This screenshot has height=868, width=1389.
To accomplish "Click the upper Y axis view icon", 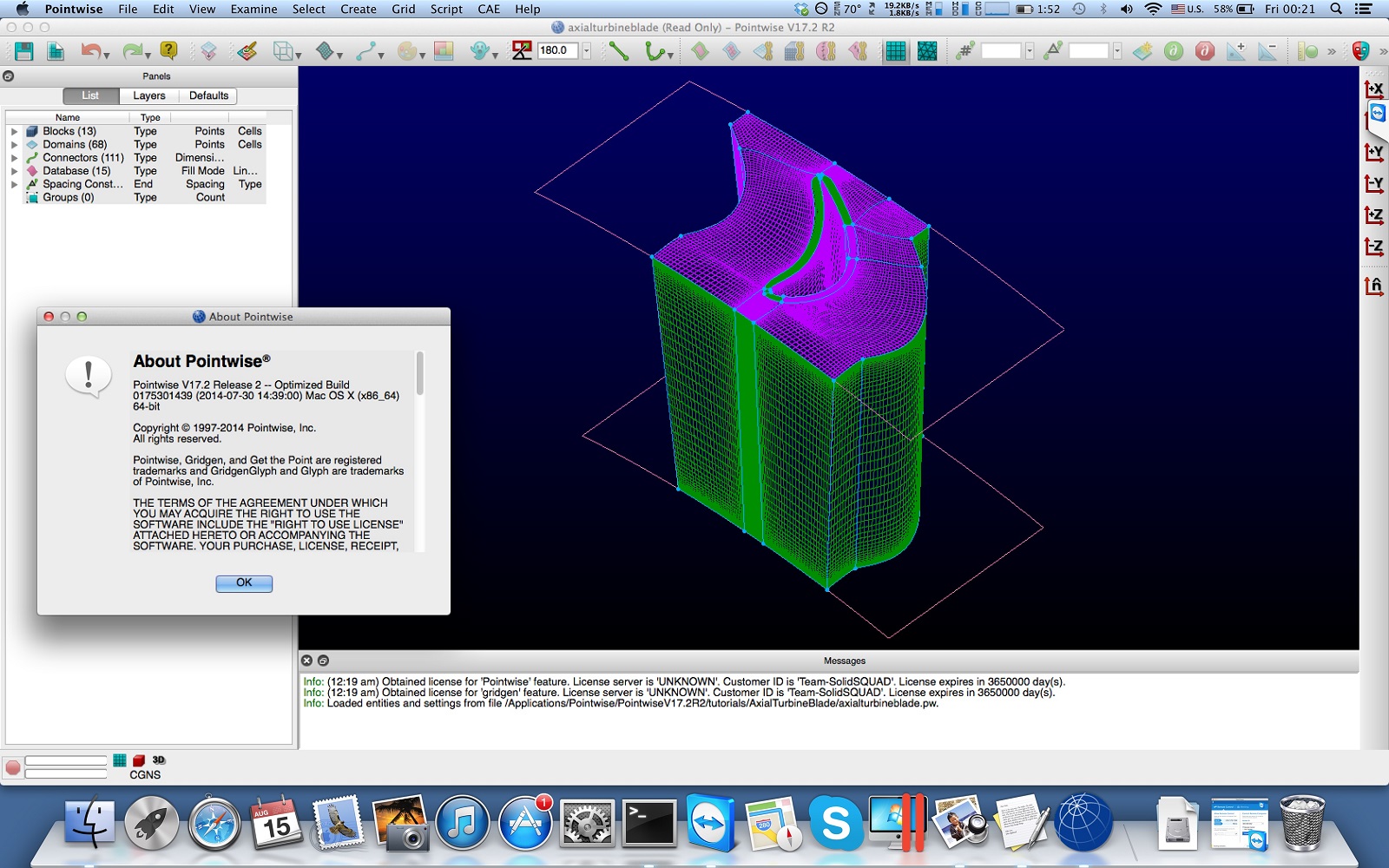I will point(1374,152).
